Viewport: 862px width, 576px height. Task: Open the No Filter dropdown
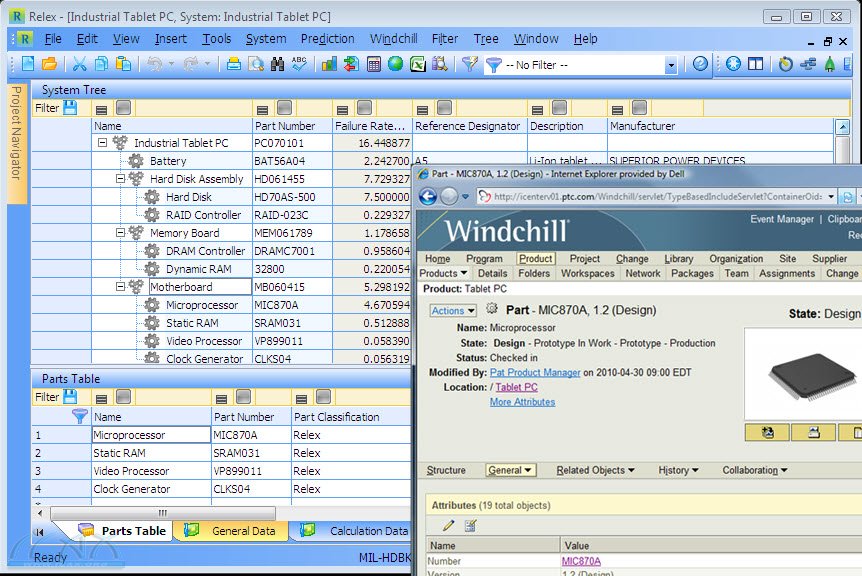click(x=671, y=65)
